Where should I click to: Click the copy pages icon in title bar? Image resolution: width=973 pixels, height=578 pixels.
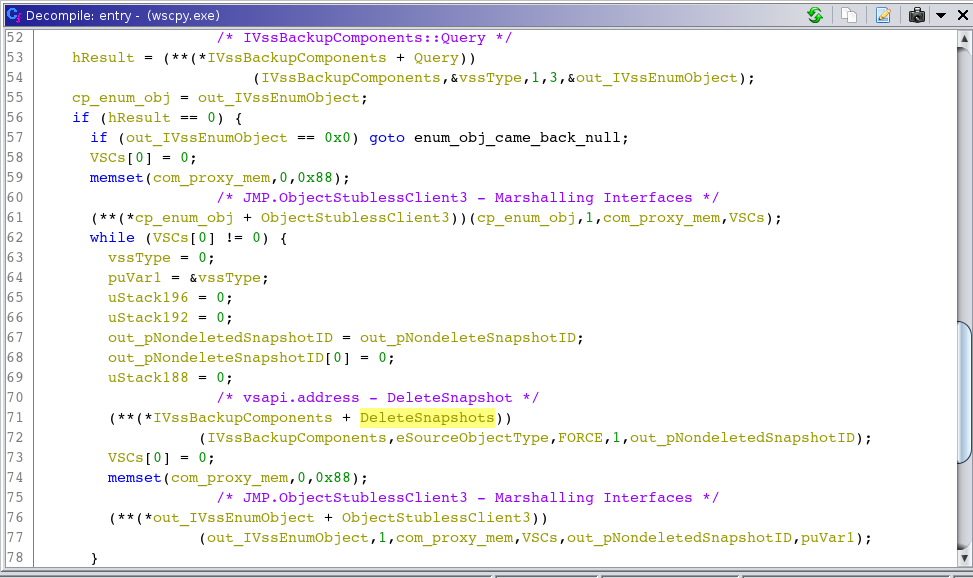point(848,15)
